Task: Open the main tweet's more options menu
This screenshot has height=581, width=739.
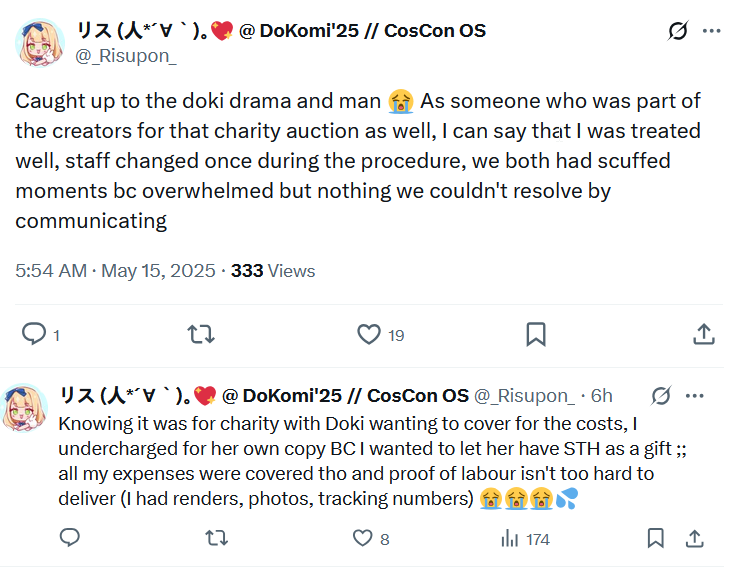Action: tap(711, 31)
